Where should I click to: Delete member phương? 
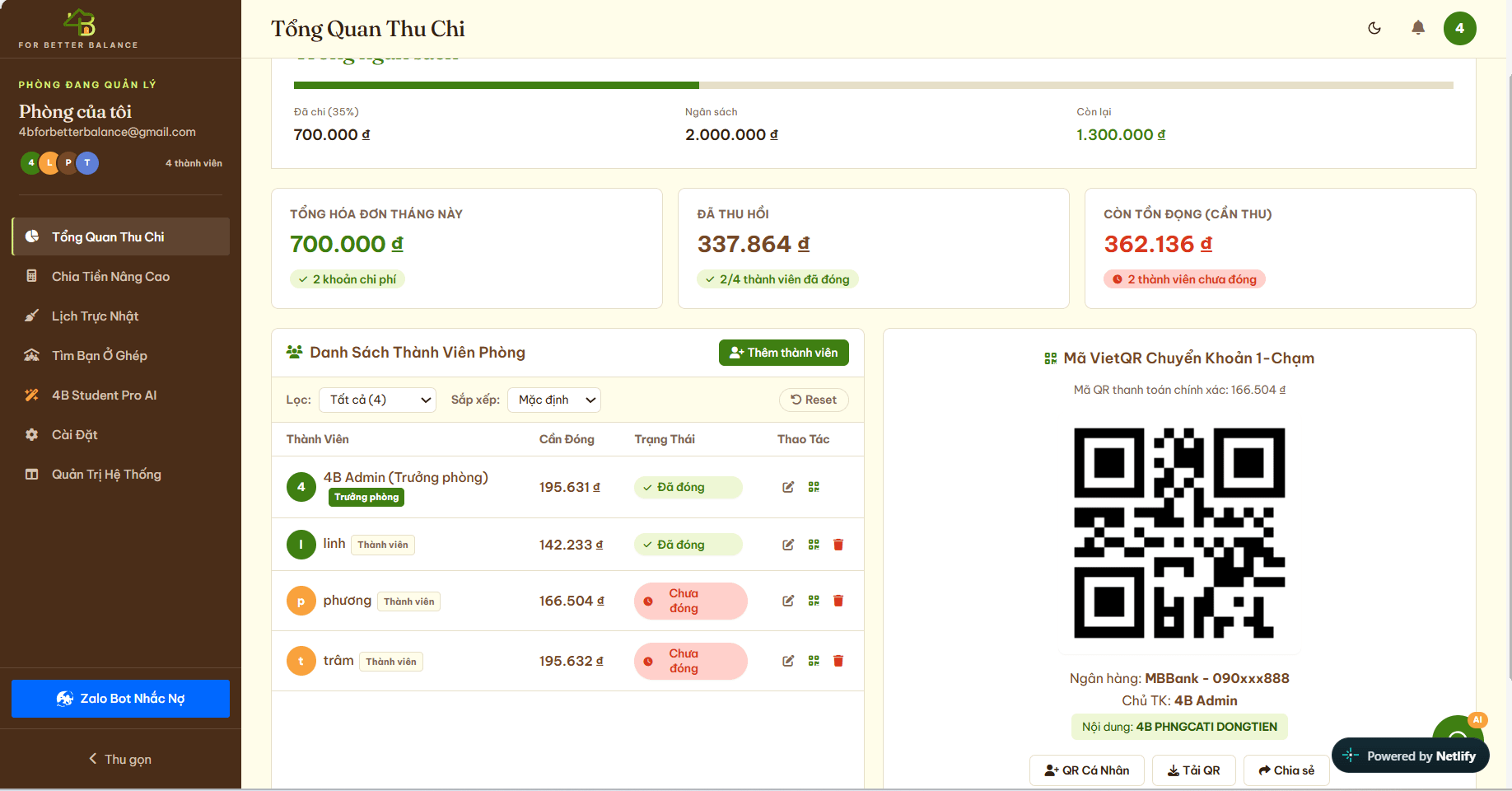(838, 601)
